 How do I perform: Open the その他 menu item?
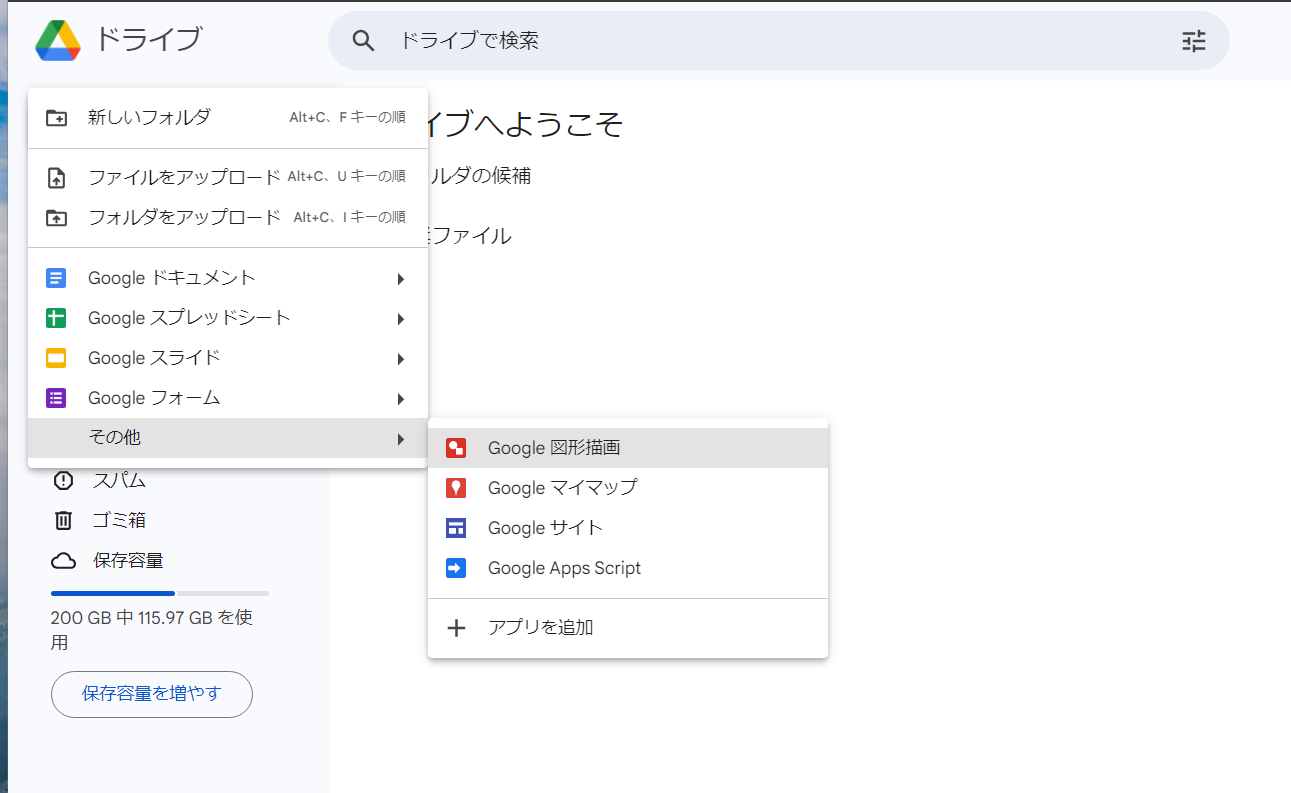click(228, 438)
